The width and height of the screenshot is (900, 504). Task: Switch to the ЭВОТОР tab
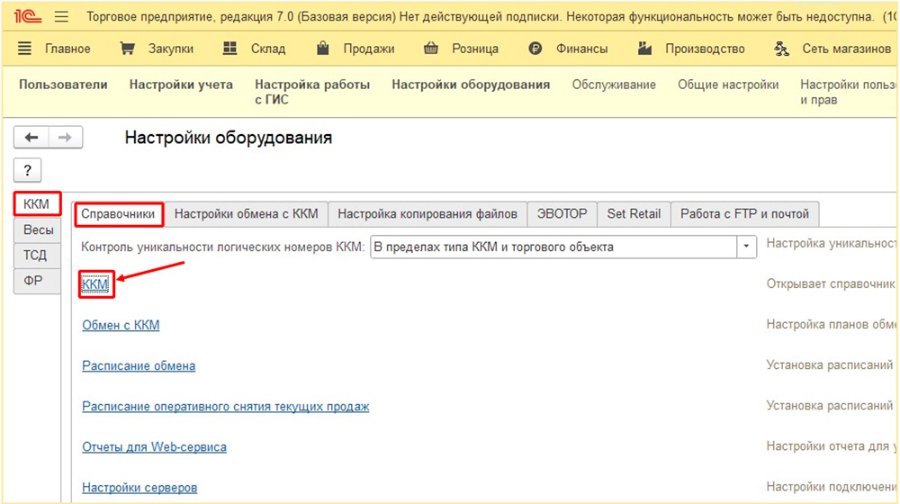[x=562, y=214]
